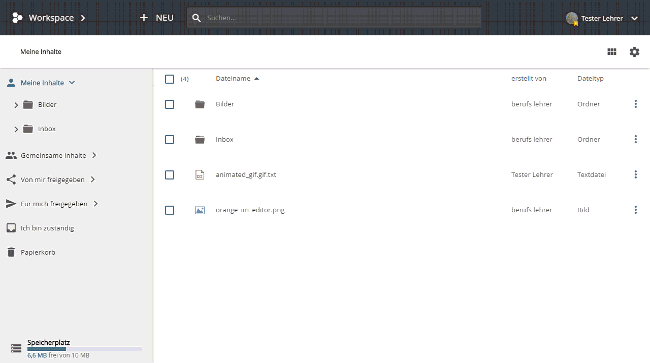650x363 pixels.
Task: Click the share icon for Von mir freigegeben
Action: coord(11,179)
